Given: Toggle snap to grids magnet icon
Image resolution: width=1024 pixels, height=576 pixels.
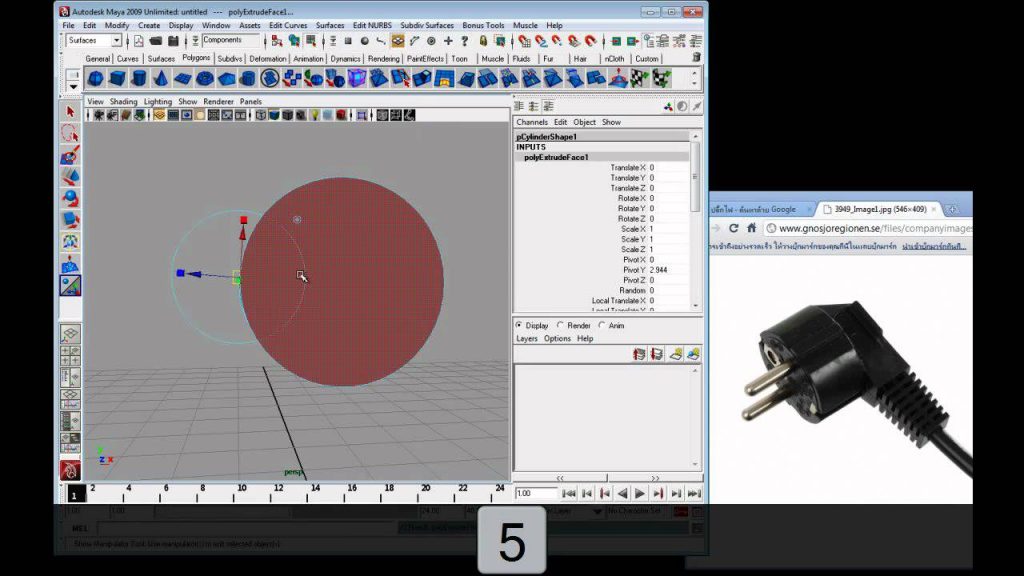Looking at the screenshot, I should click(524, 41).
